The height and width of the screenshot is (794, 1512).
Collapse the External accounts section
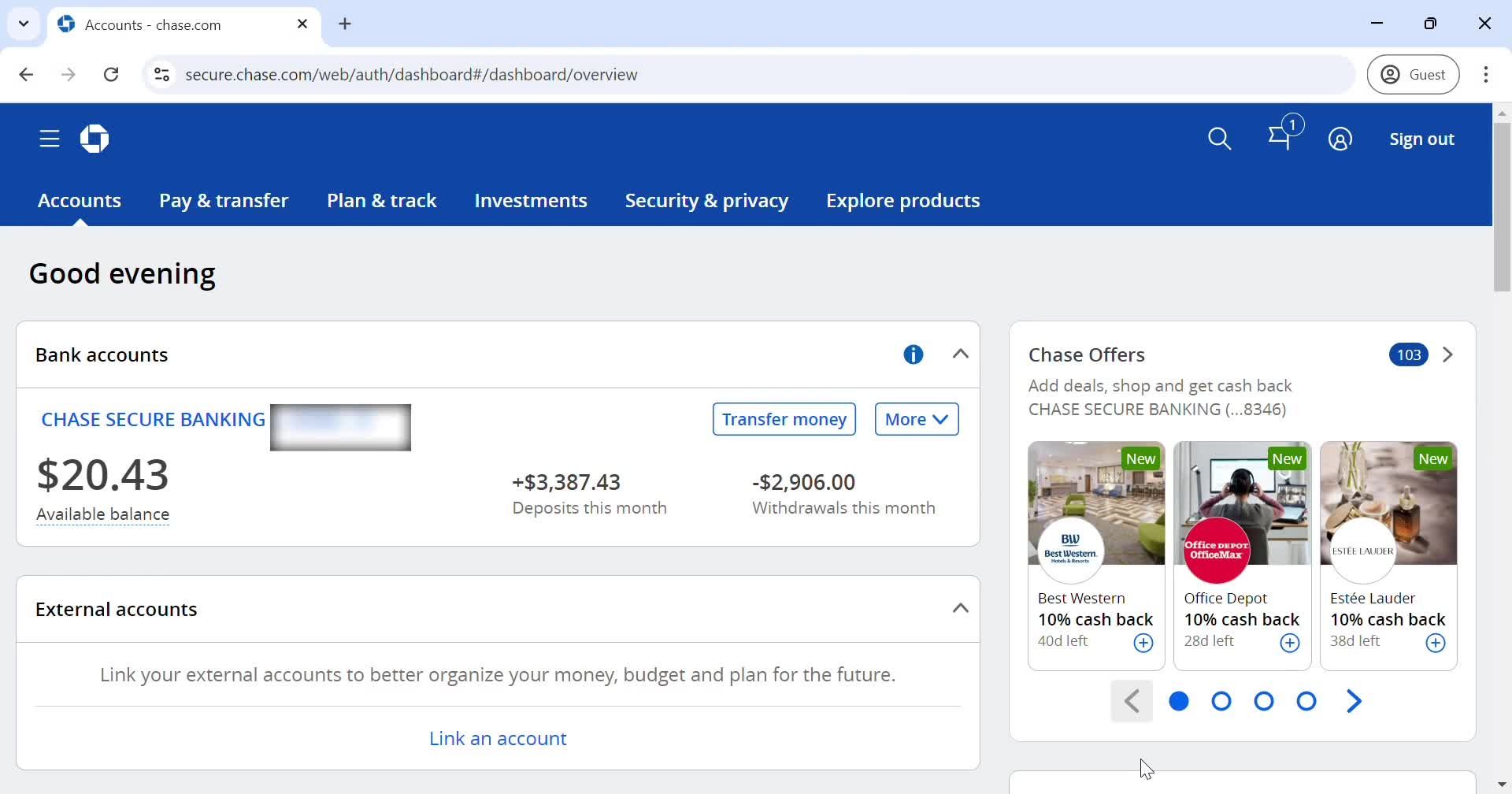[961, 608]
